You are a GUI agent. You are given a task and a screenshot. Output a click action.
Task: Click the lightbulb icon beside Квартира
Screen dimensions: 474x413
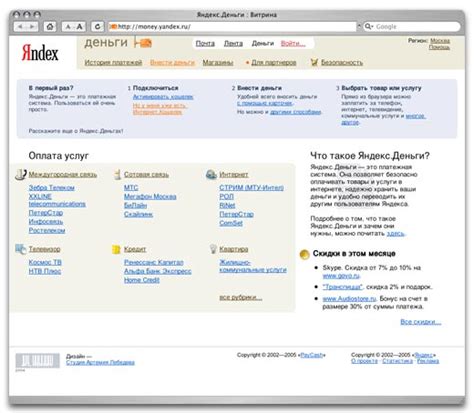tap(213, 249)
